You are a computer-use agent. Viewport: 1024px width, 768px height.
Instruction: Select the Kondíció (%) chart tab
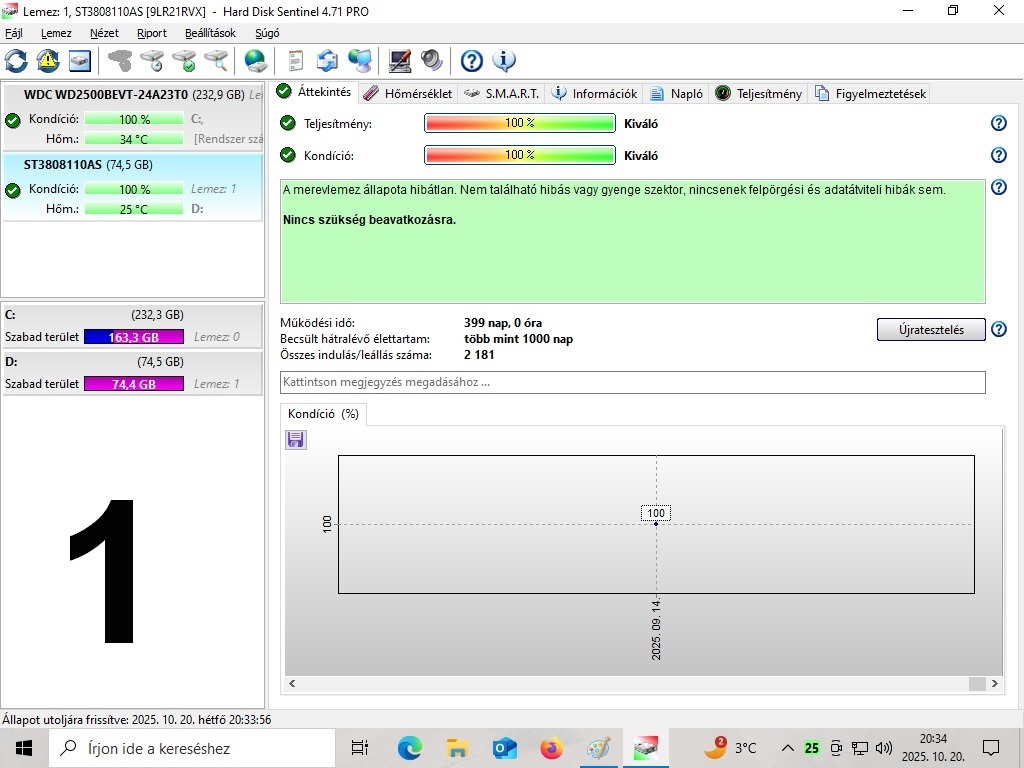[323, 414]
